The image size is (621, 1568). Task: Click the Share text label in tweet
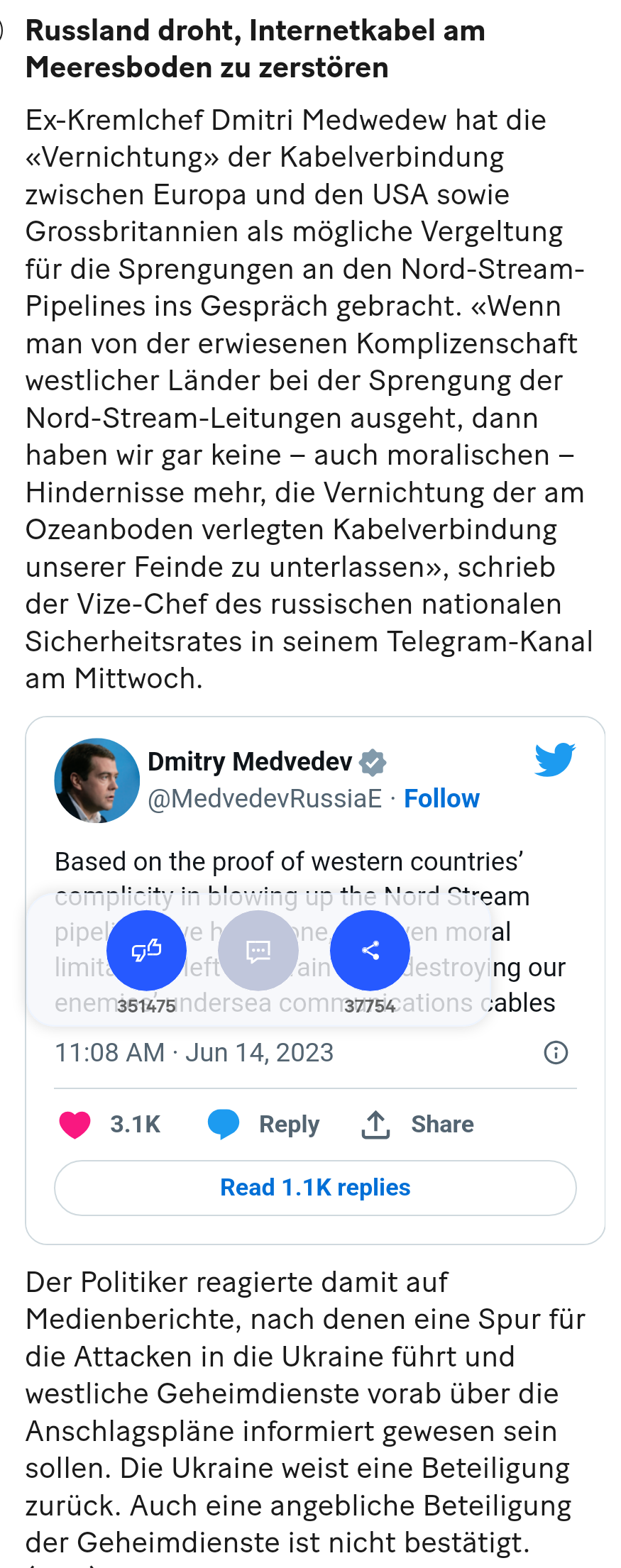point(442,1125)
